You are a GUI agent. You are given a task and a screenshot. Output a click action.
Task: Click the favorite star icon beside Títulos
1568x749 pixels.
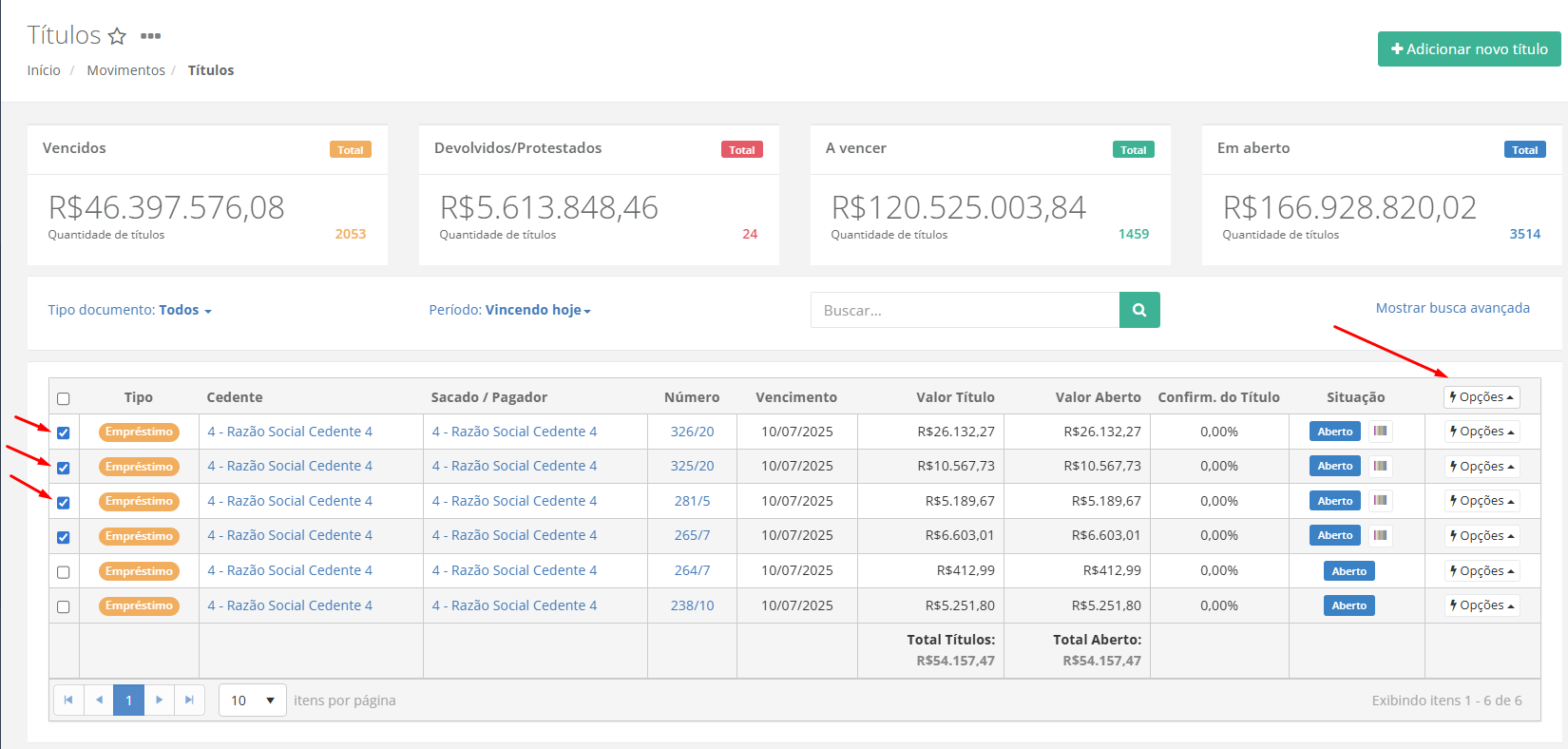tap(117, 36)
